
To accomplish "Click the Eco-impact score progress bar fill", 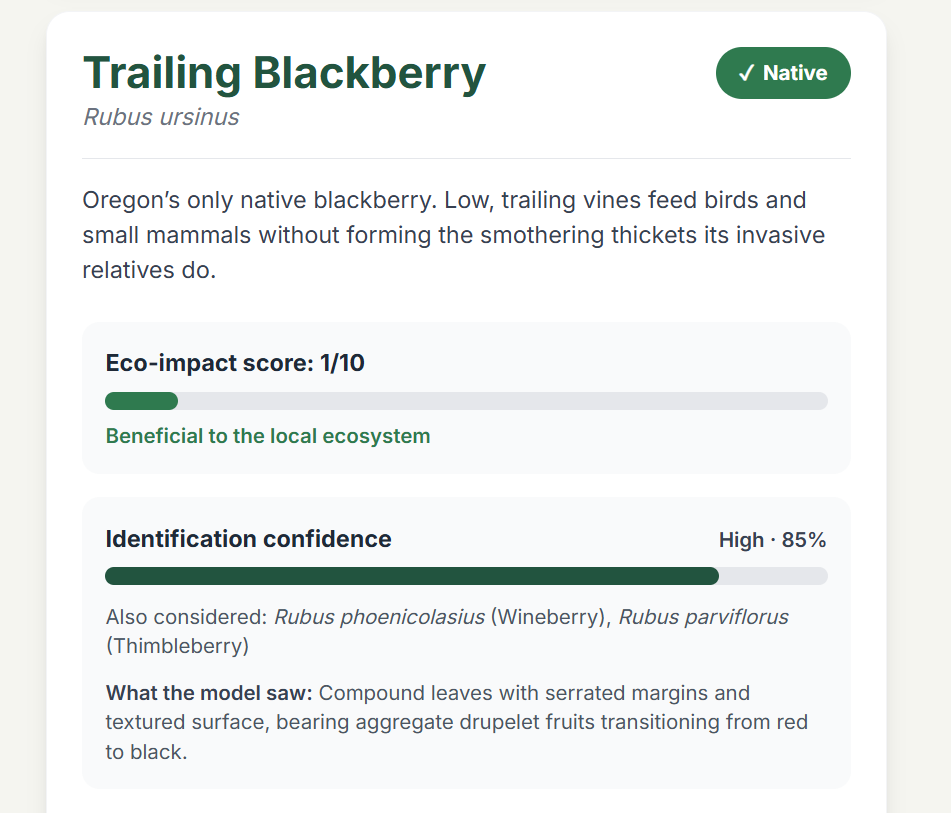I will (141, 401).
